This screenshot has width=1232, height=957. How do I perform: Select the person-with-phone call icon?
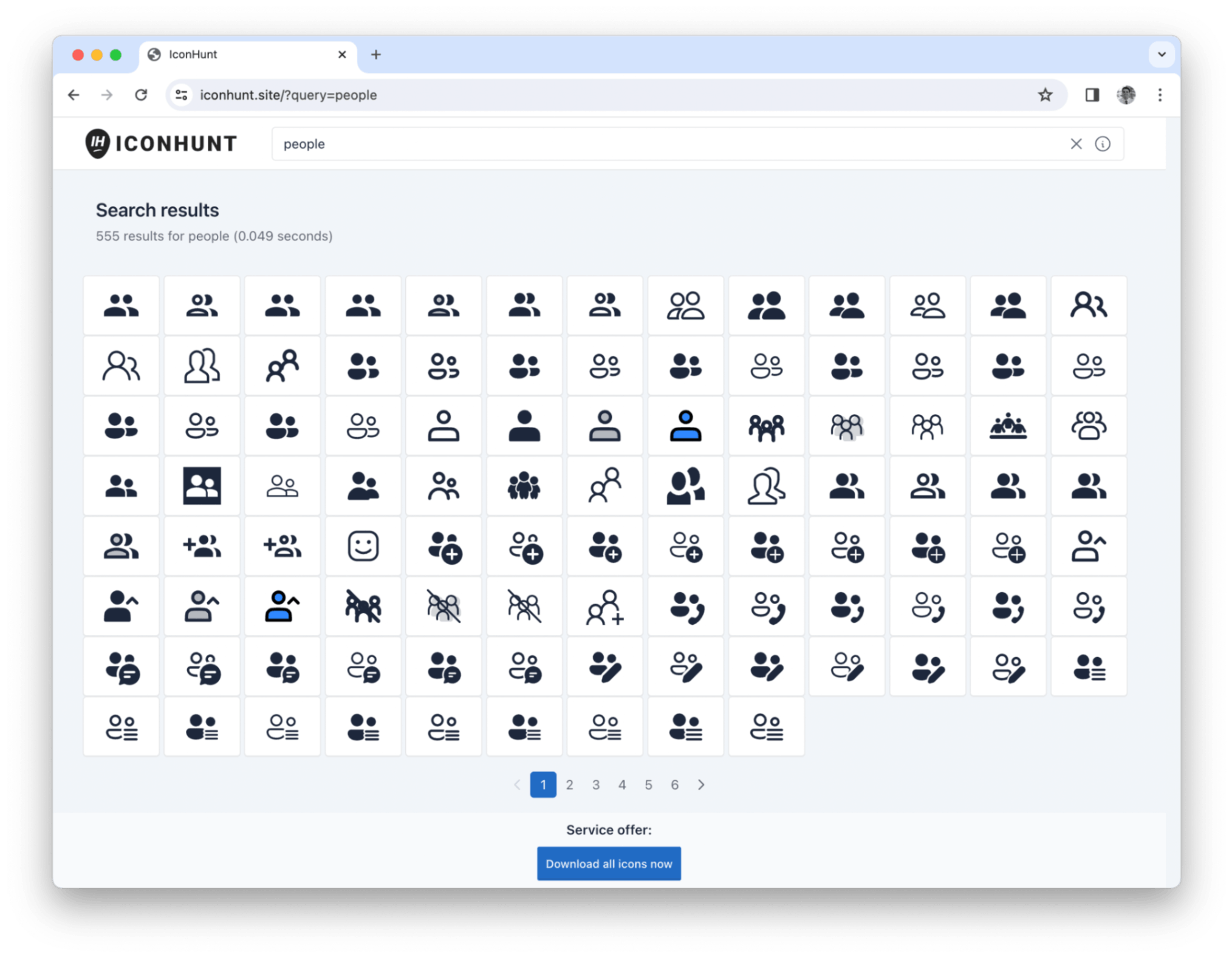686,606
